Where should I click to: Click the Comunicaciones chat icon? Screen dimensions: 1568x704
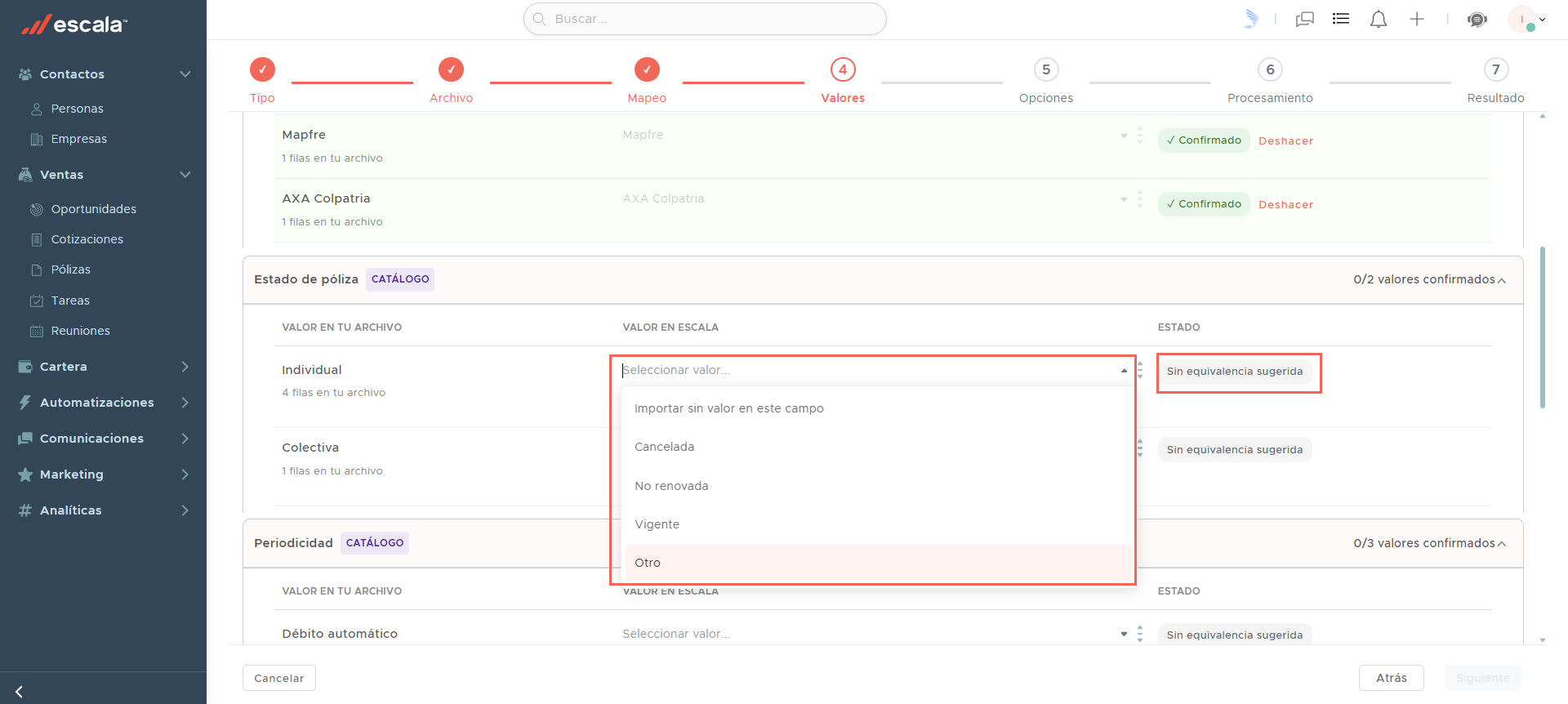25,439
